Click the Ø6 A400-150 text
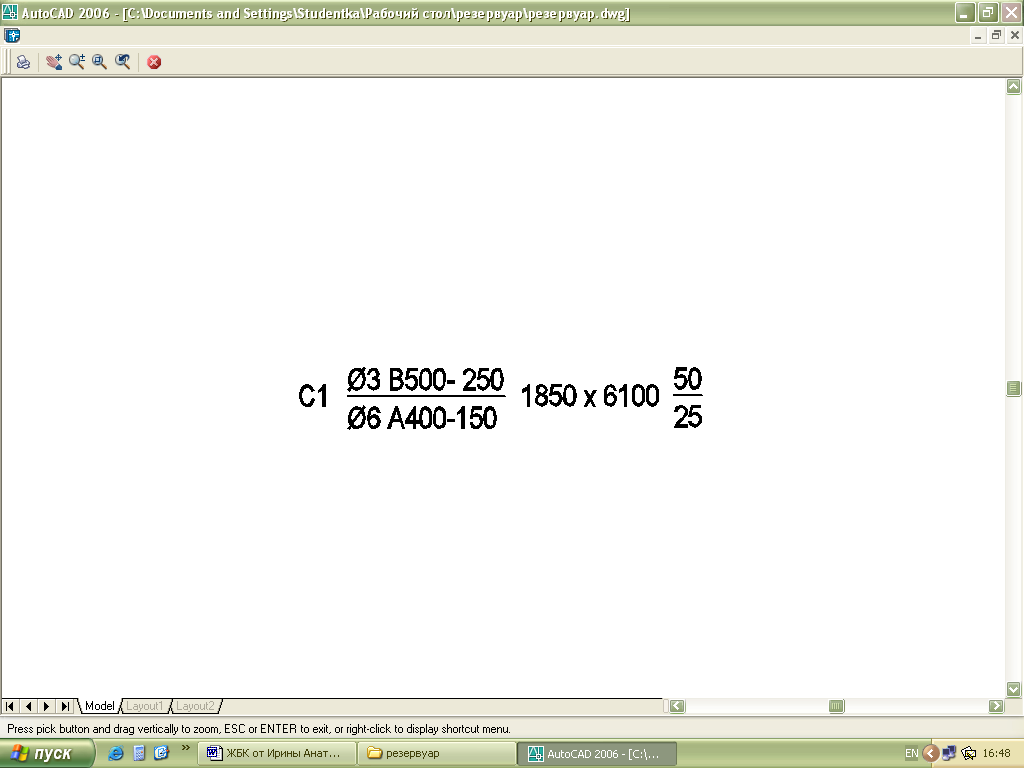1024x768 pixels. coord(422,418)
